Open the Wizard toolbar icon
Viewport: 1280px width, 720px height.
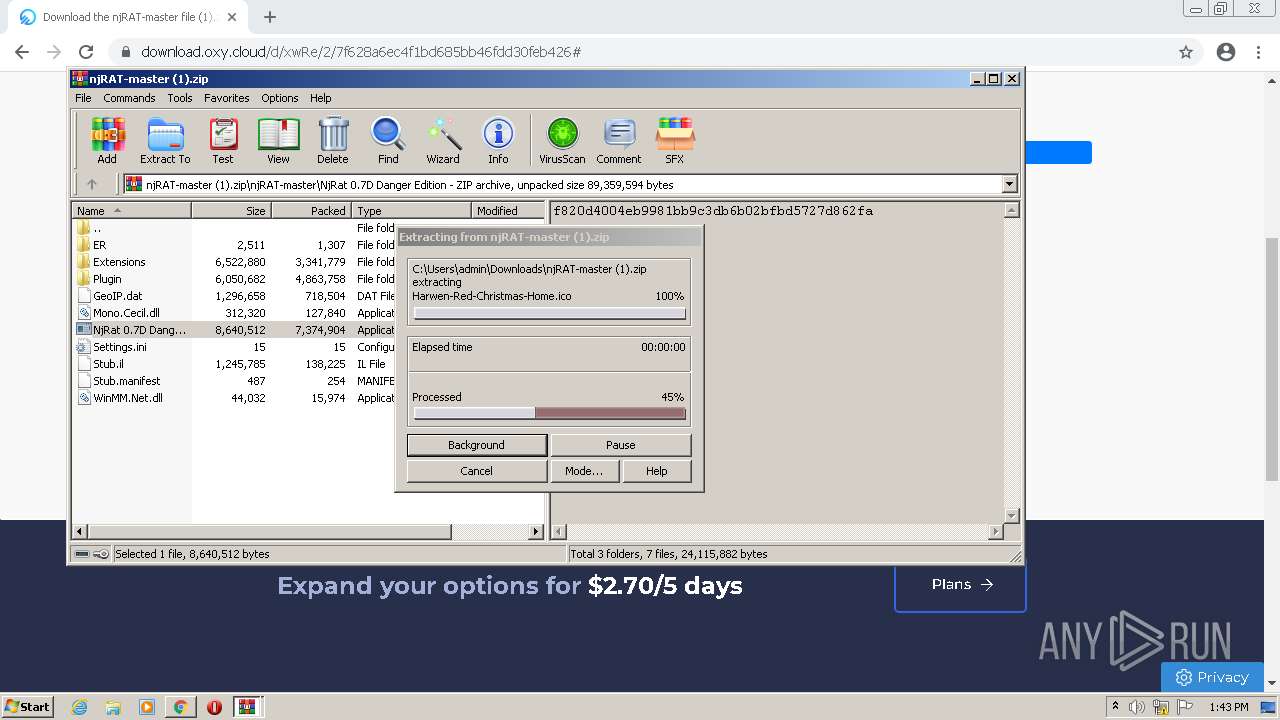coord(443,140)
